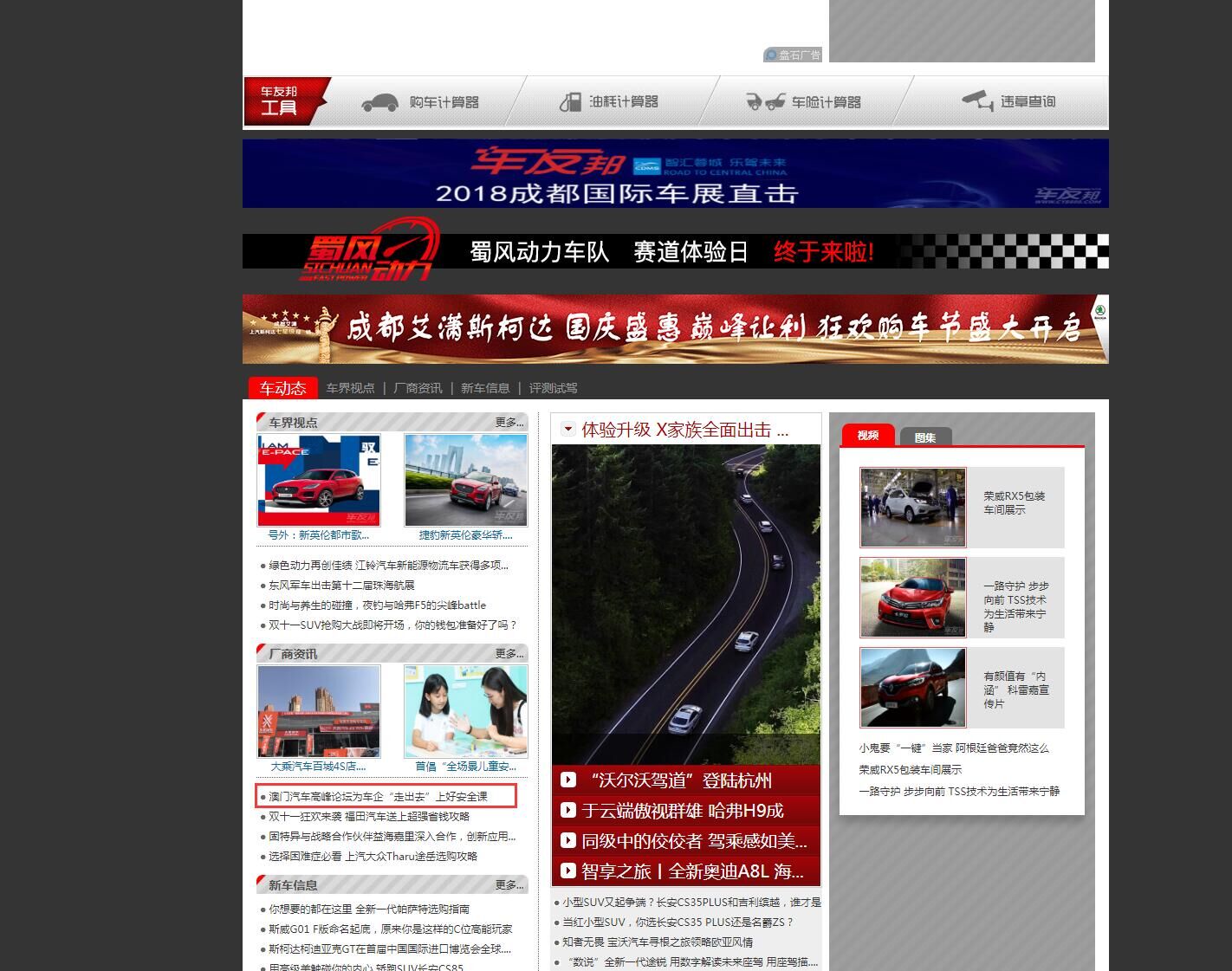Click caption 荣威RX5包装车间展示 beside the first video
Viewport: 1232px width, 971px height.
[x=1014, y=503]
